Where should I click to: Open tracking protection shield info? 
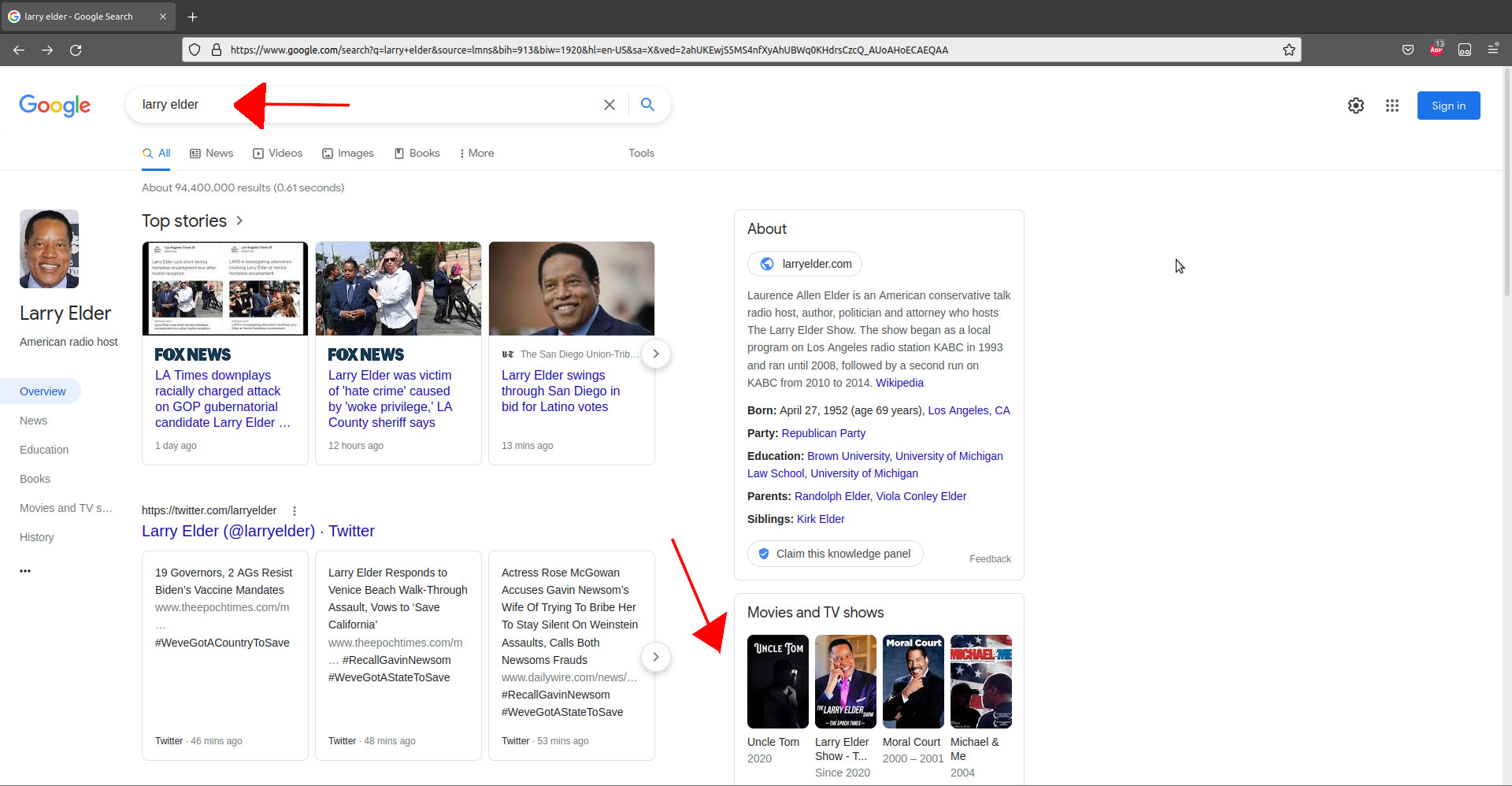click(x=195, y=50)
